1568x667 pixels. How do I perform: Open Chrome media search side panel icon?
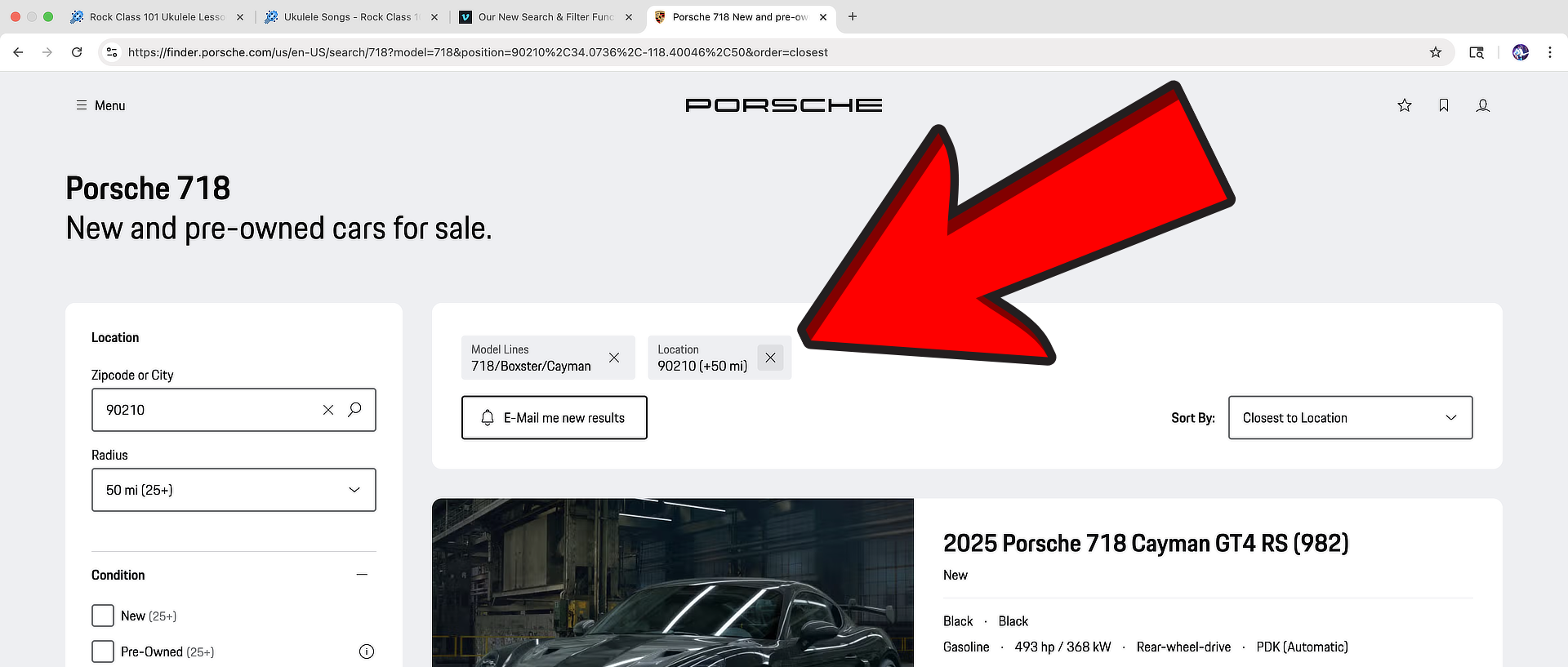click(x=1477, y=52)
